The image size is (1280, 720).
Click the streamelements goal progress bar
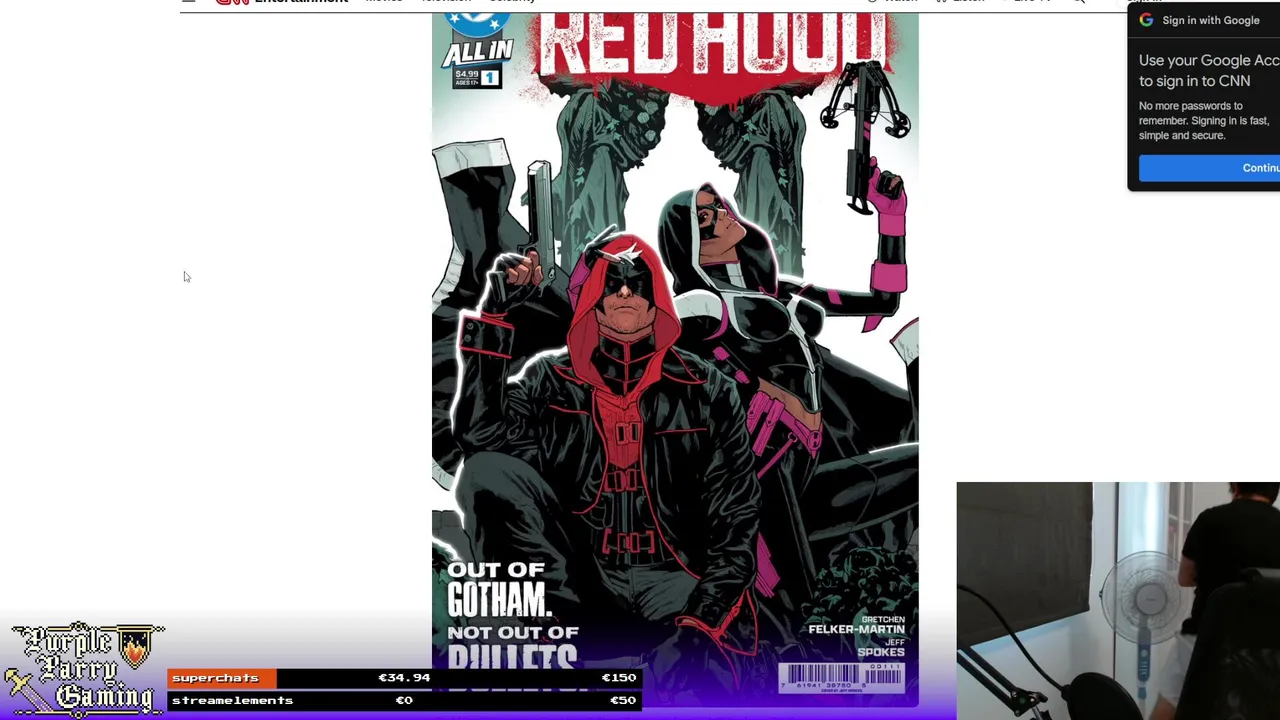click(404, 700)
